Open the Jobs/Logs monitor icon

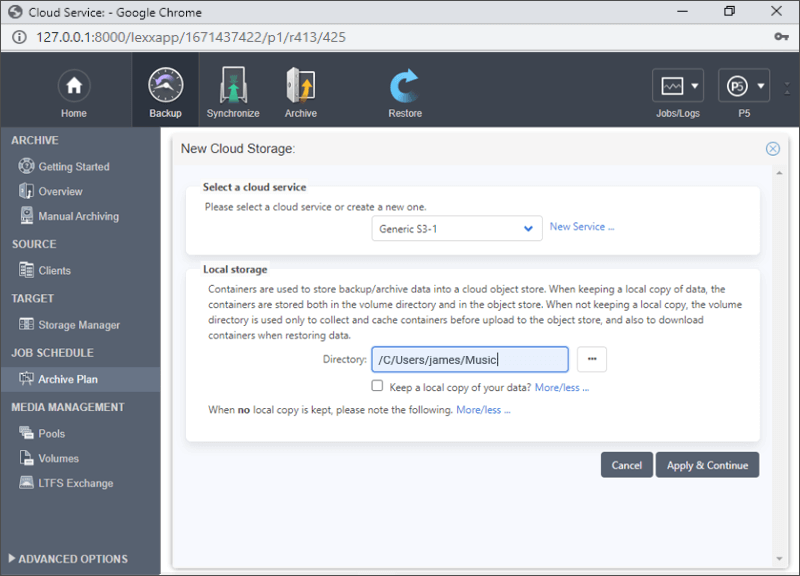pyautogui.click(x=672, y=86)
